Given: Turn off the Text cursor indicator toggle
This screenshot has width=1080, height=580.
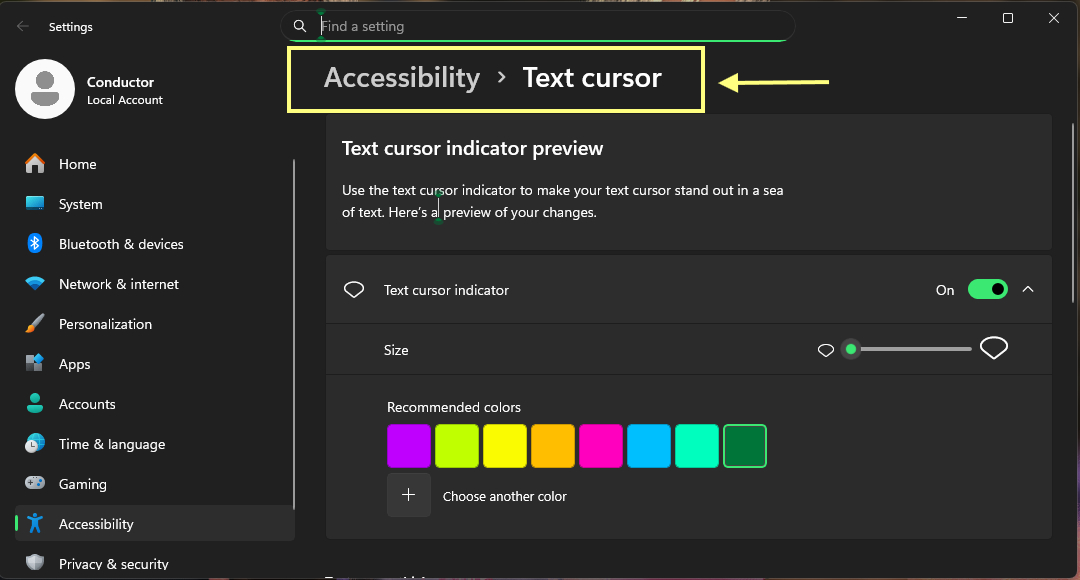Looking at the screenshot, I should (987, 290).
